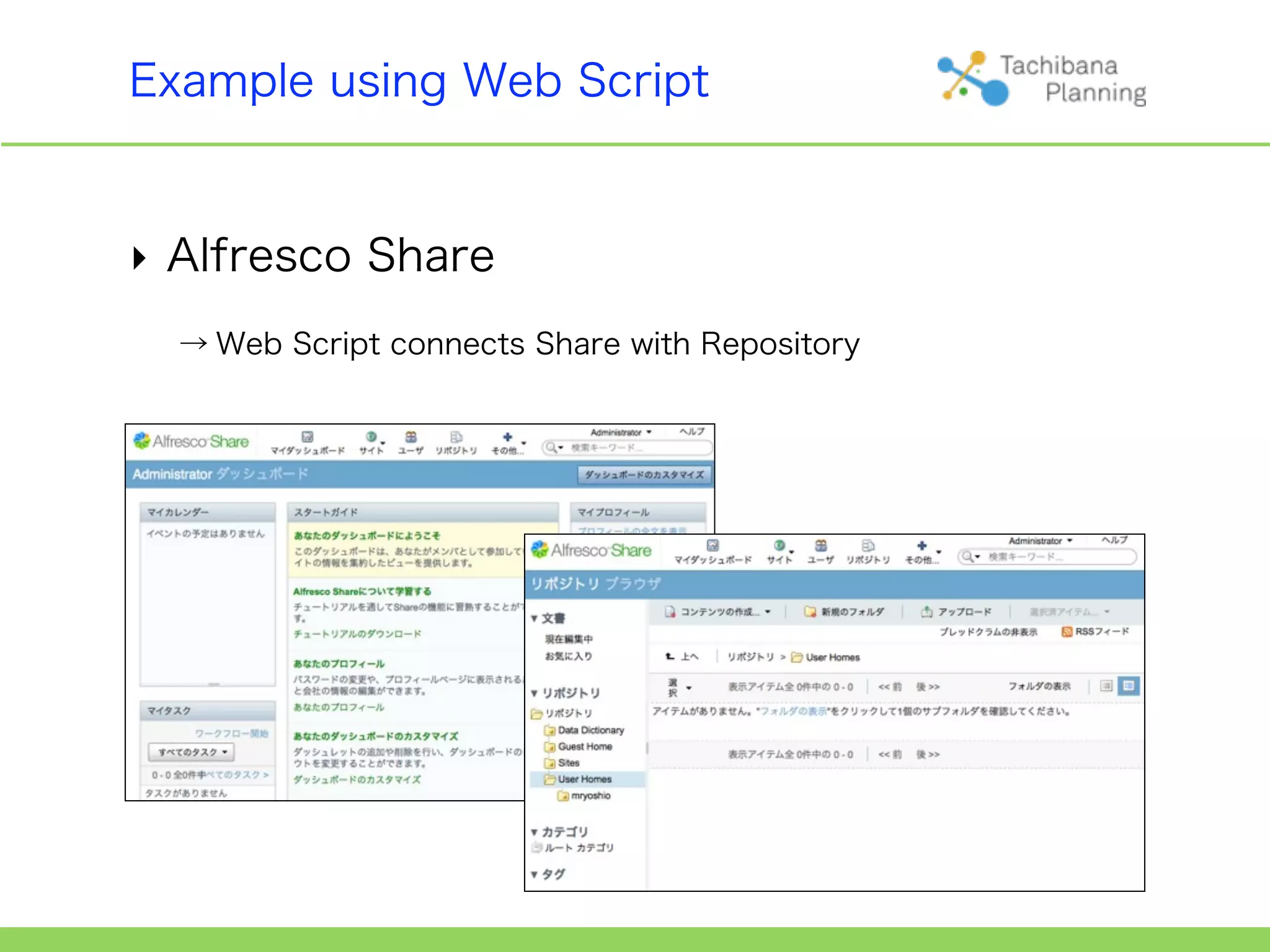Select the simple list view icon

point(1106,686)
